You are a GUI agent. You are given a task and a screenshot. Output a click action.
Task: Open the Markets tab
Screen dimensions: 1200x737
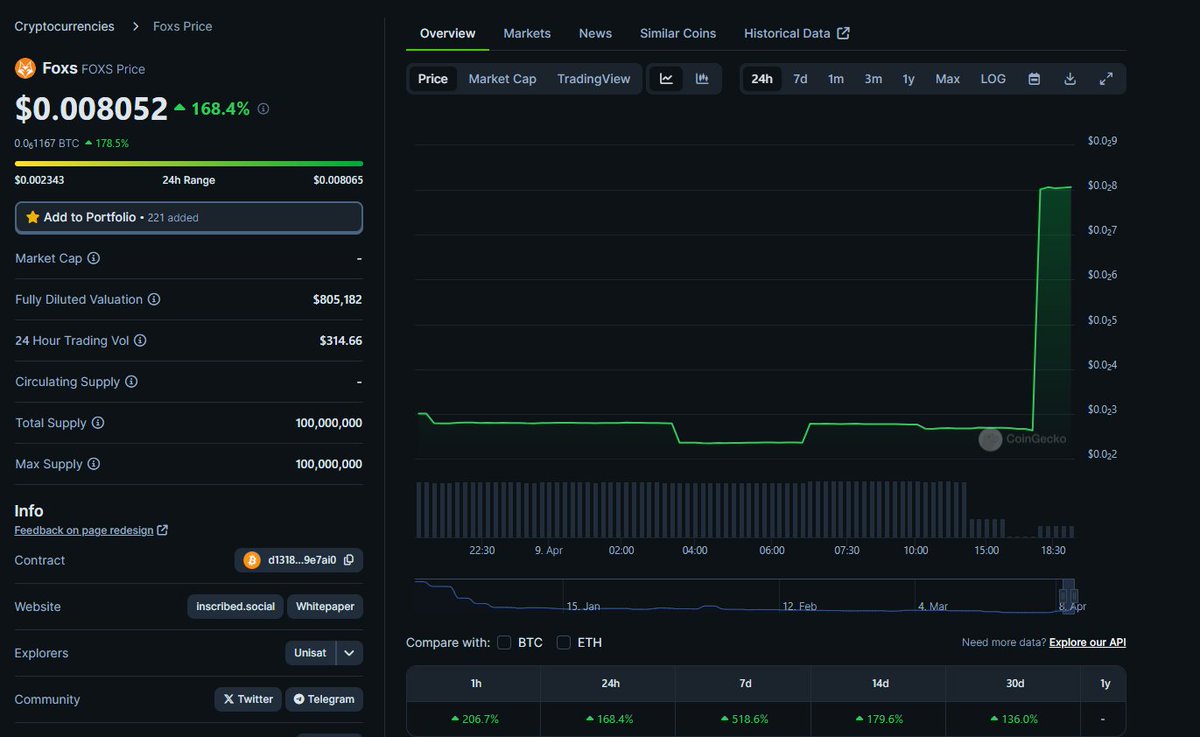527,33
